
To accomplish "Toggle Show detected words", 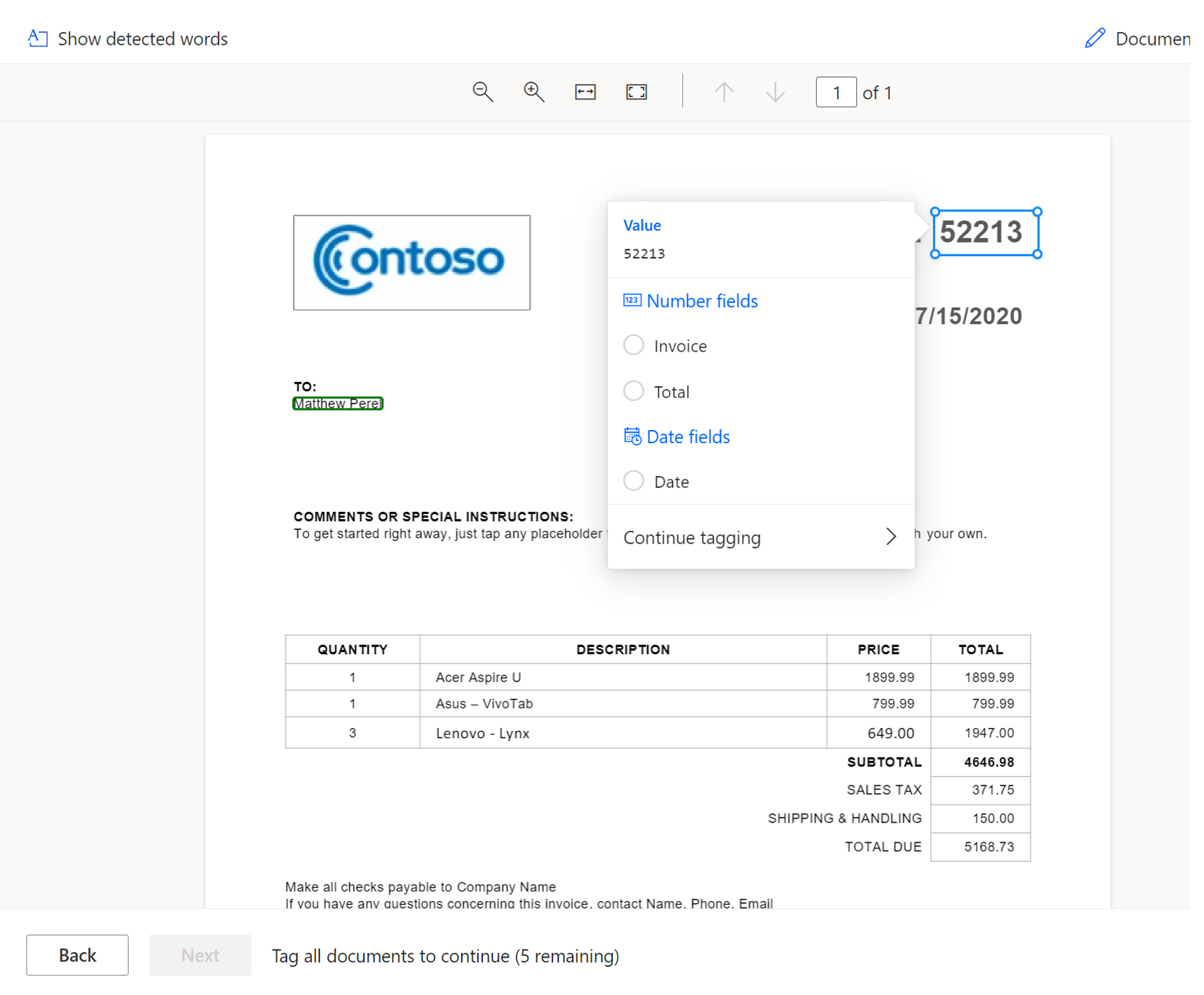I will click(x=143, y=39).
